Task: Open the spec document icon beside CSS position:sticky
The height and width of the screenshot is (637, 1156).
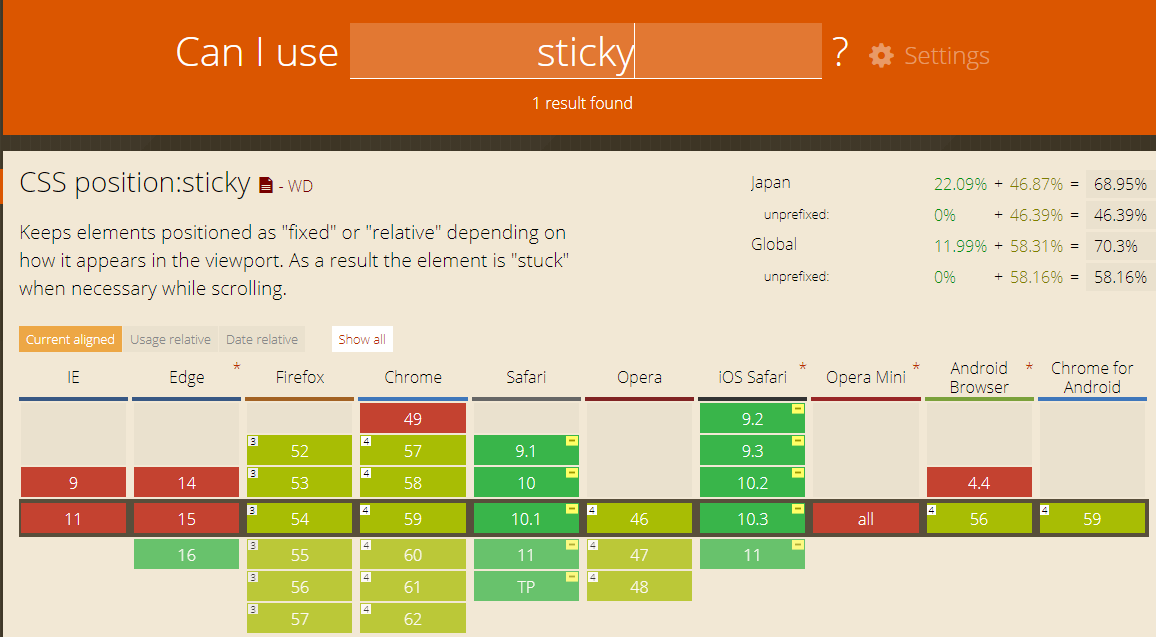Action: pos(264,184)
